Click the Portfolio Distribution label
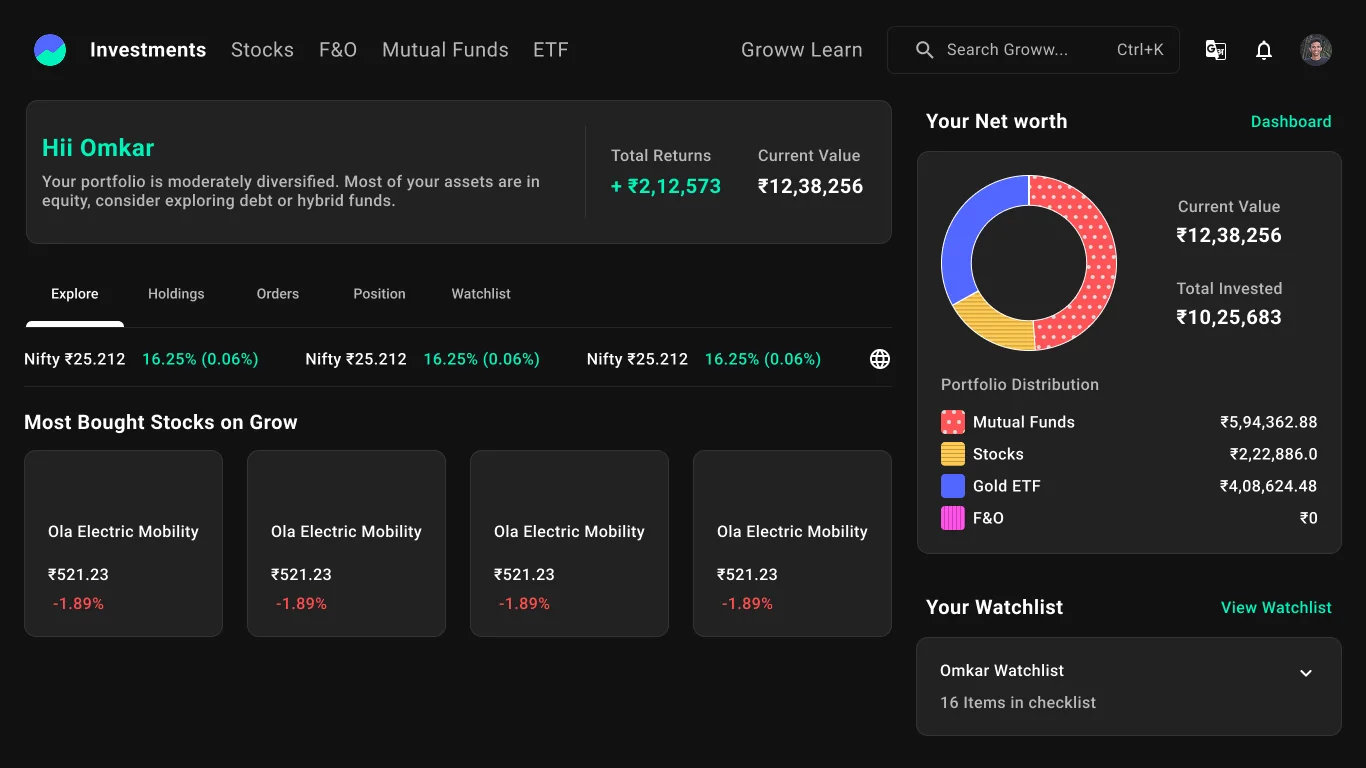Screen dimensions: 1366x768 tap(1020, 385)
